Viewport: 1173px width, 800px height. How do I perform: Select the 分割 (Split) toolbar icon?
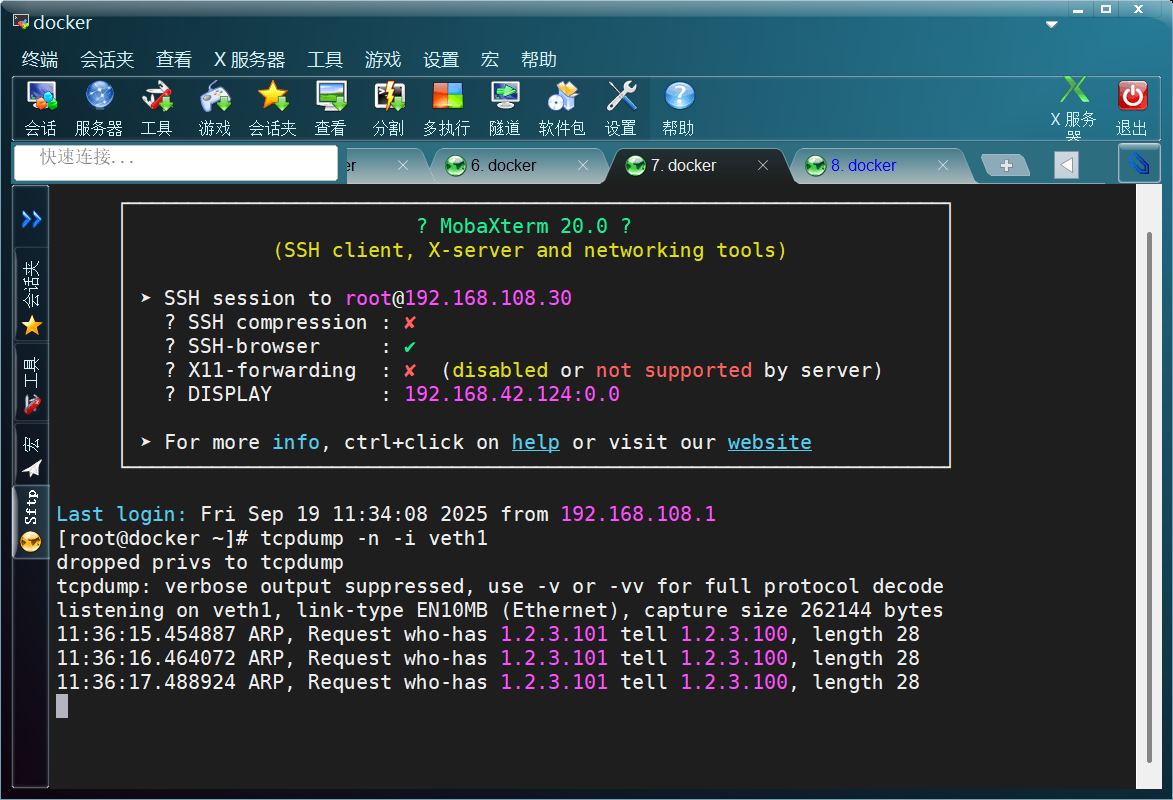pos(388,109)
